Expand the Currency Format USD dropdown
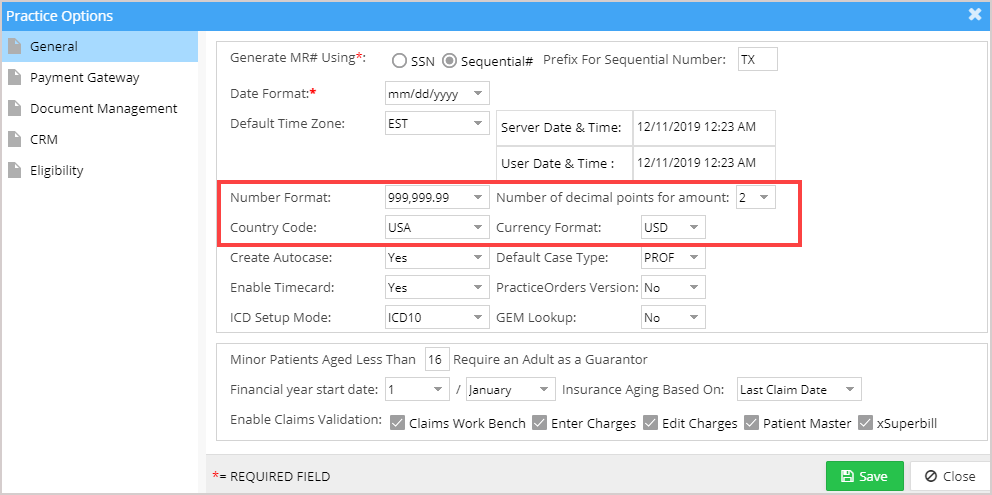992x495 pixels. [673, 227]
